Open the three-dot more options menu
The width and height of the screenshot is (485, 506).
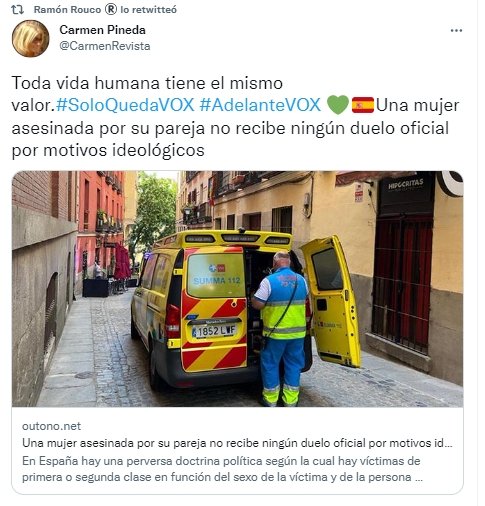coord(456,30)
